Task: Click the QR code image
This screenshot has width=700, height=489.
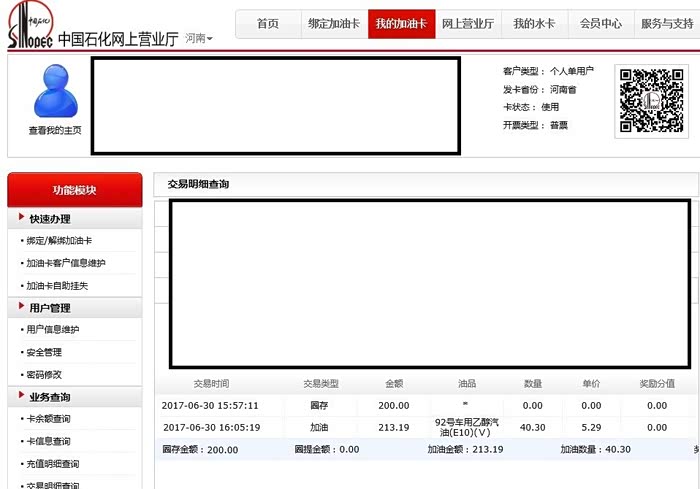Action: click(651, 100)
